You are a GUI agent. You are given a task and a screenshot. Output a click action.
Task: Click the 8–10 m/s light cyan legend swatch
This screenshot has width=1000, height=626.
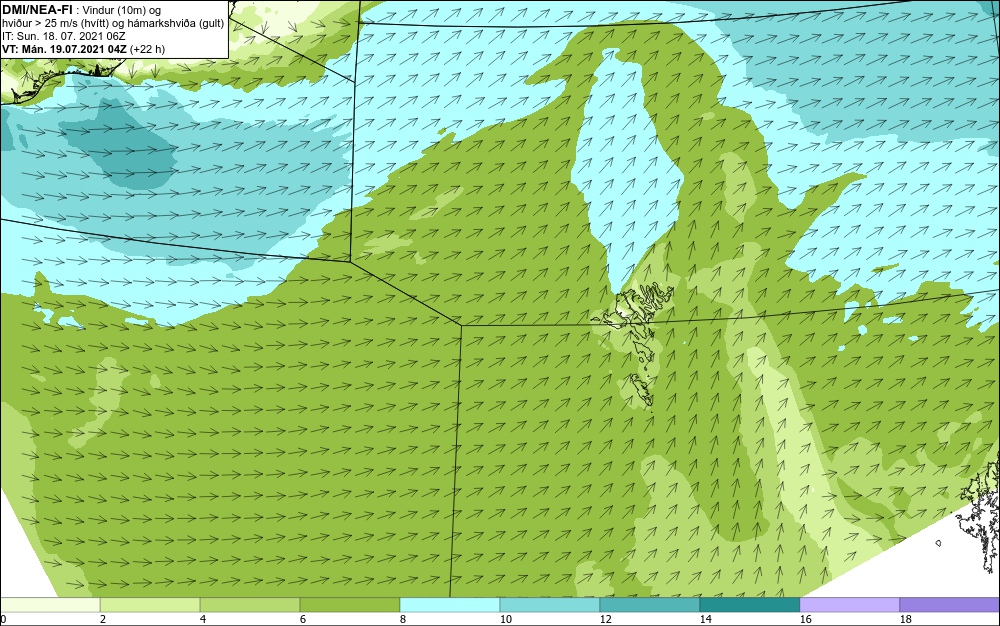pyautogui.click(x=450, y=605)
